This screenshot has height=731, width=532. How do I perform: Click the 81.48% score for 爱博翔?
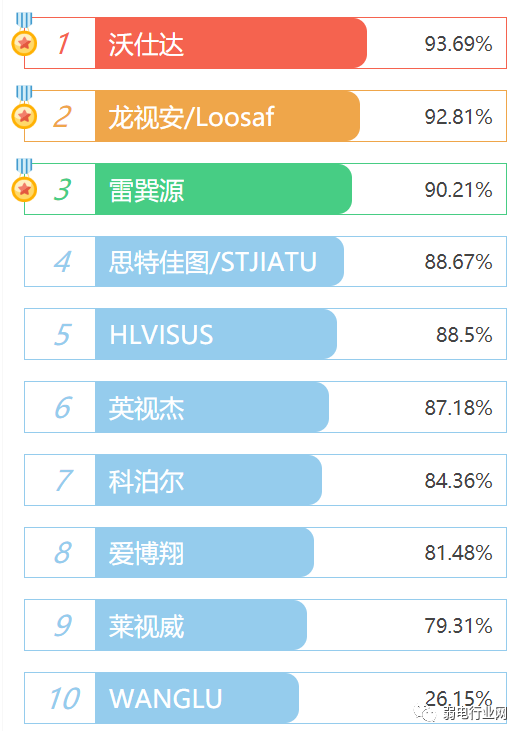pos(458,553)
